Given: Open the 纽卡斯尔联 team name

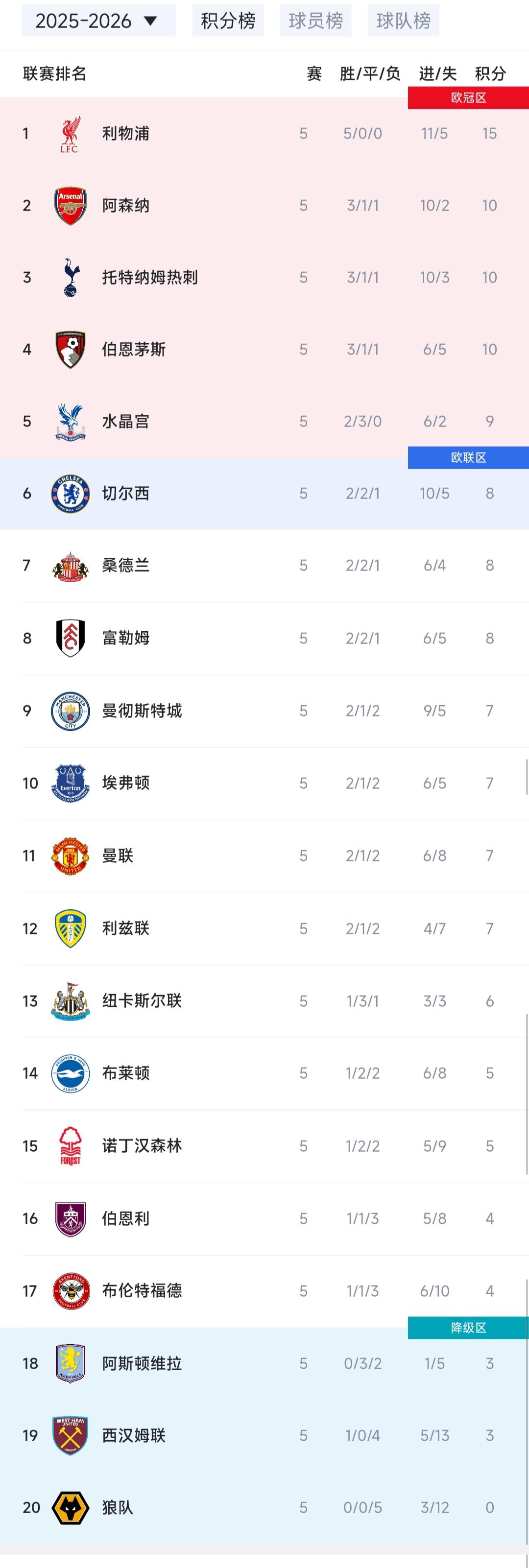Looking at the screenshot, I should point(142,1001).
